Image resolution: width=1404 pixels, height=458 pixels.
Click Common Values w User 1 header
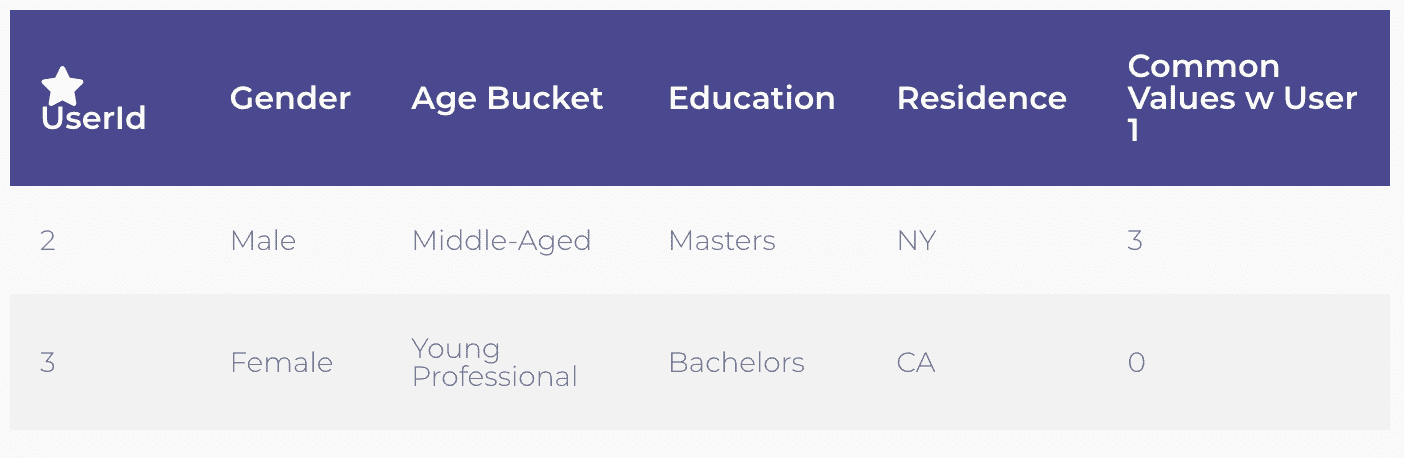[1242, 98]
